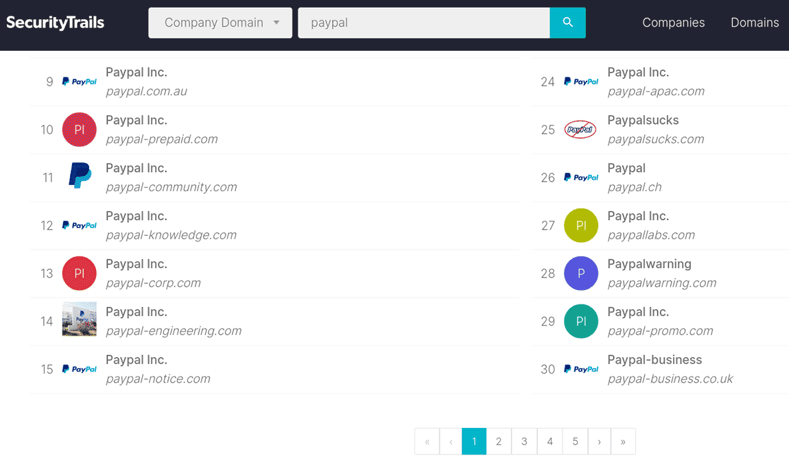789x469 pixels.
Task: Click the domain text paypal-knowledge.com
Action: [171, 235]
